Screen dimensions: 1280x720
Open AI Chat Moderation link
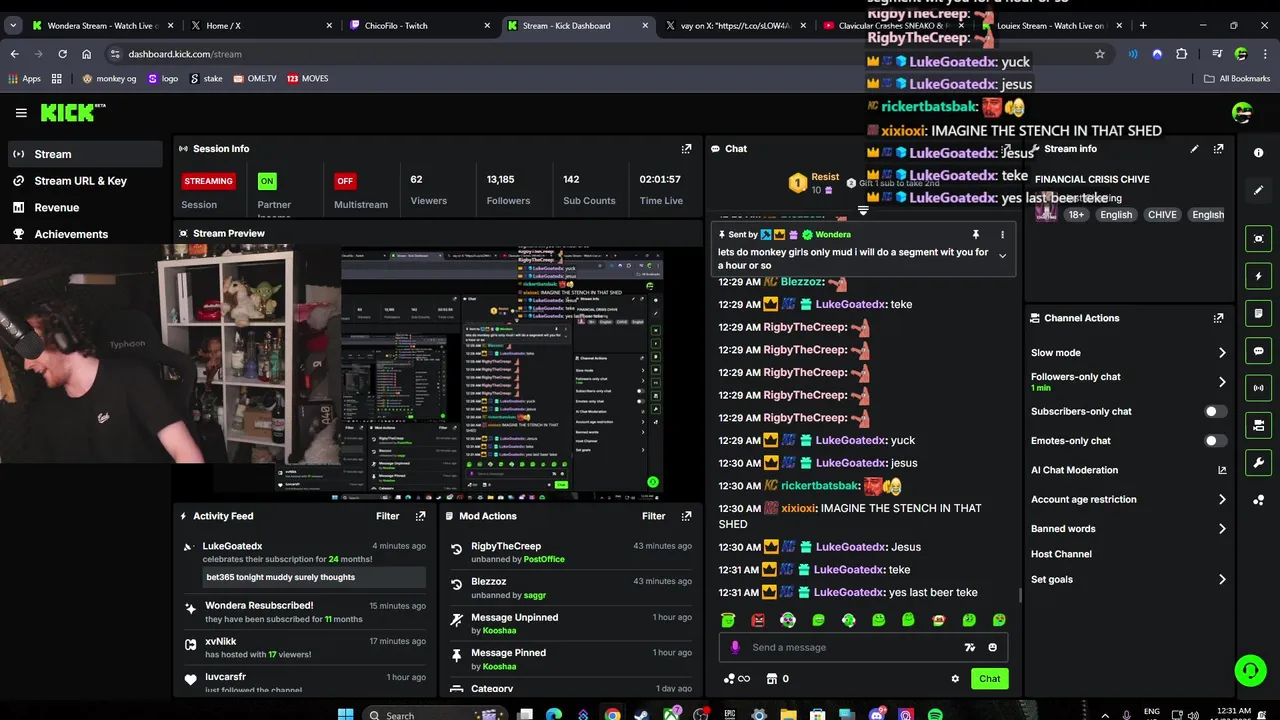pos(1128,470)
